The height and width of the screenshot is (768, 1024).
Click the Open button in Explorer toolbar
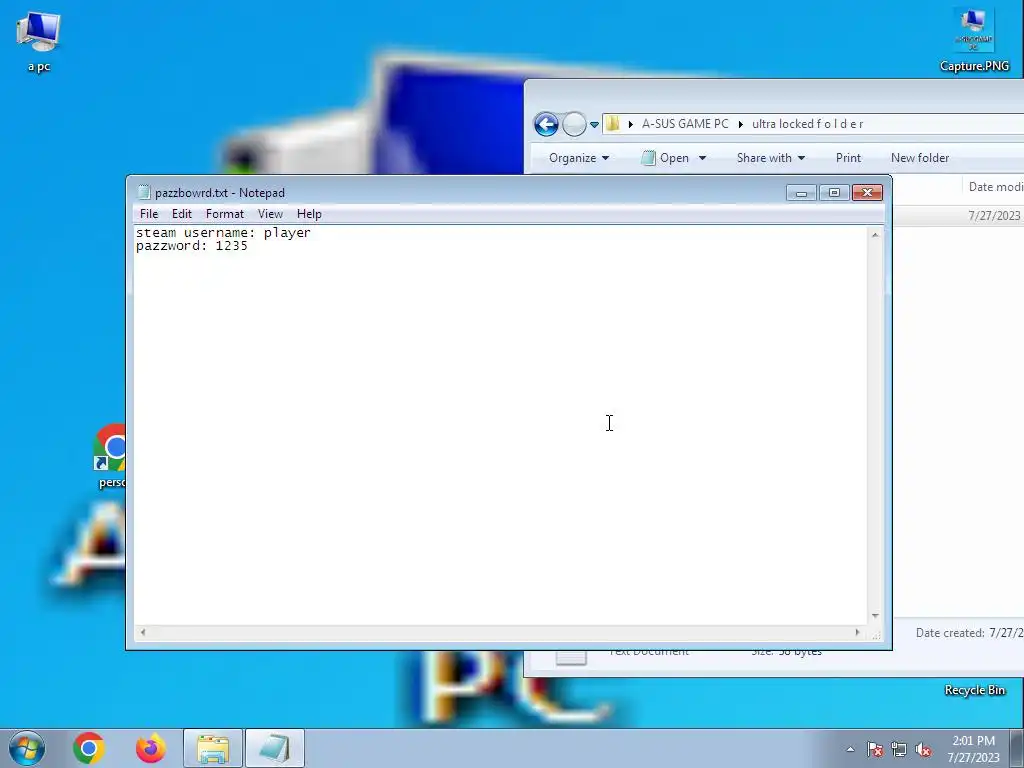point(666,158)
